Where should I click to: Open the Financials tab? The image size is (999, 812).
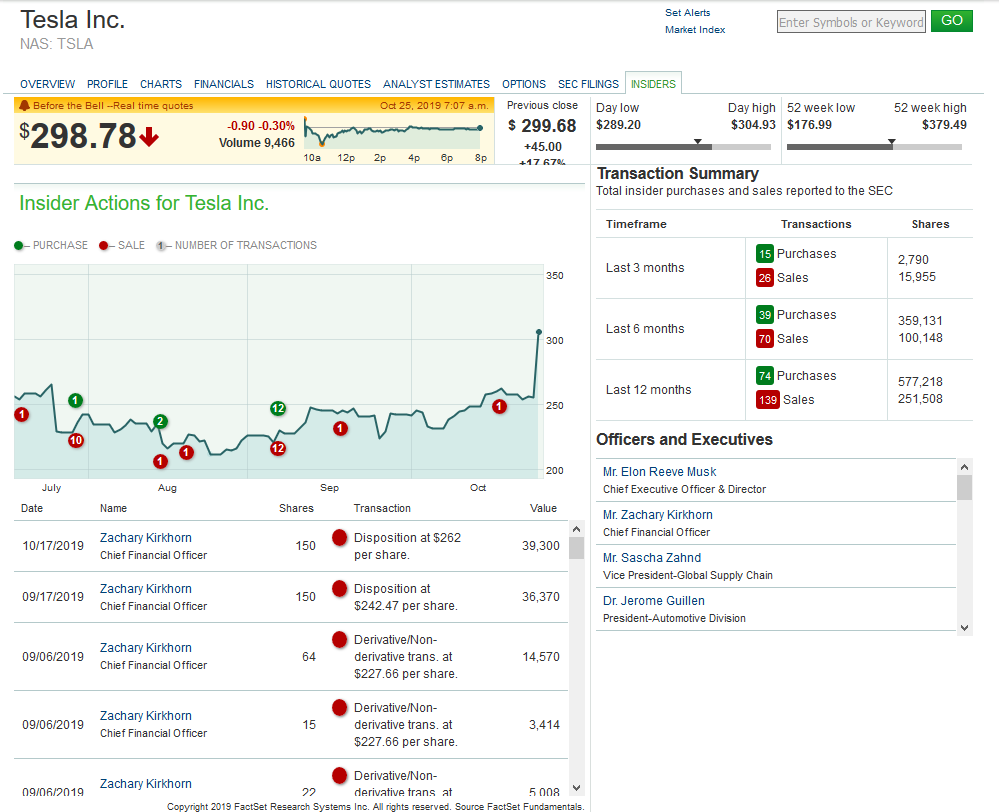click(x=224, y=84)
